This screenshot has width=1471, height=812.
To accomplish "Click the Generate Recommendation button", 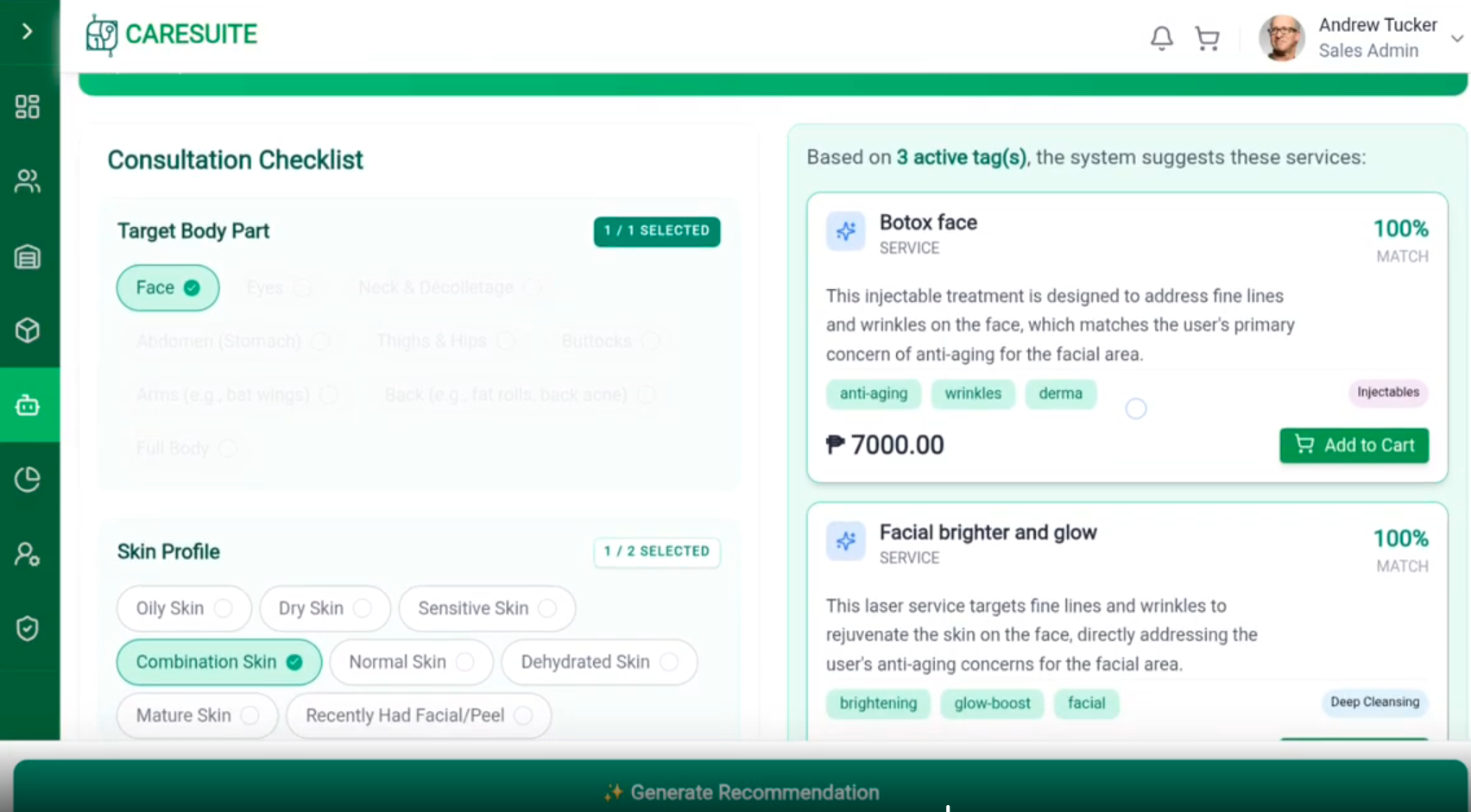I will (x=741, y=791).
